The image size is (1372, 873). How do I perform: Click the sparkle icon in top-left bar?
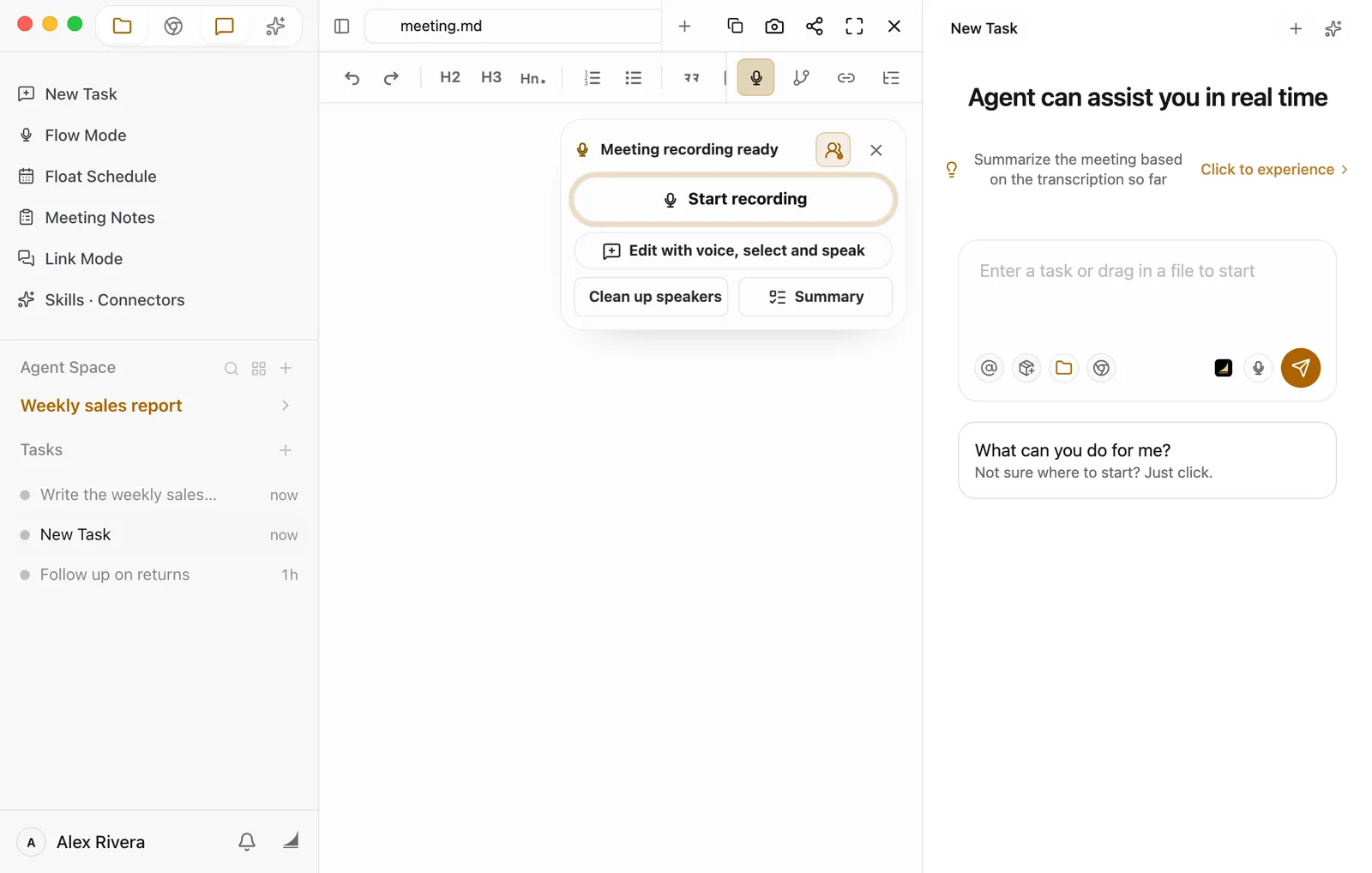275,26
